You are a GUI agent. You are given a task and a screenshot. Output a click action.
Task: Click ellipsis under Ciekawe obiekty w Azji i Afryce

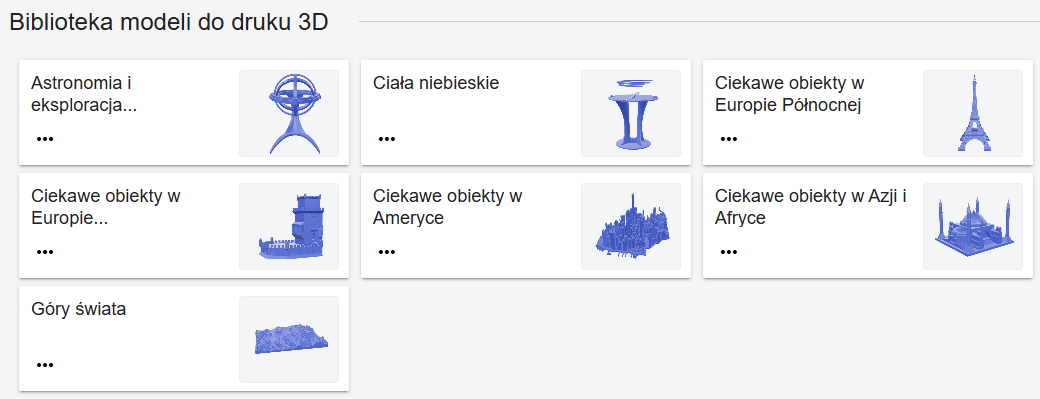click(x=729, y=252)
